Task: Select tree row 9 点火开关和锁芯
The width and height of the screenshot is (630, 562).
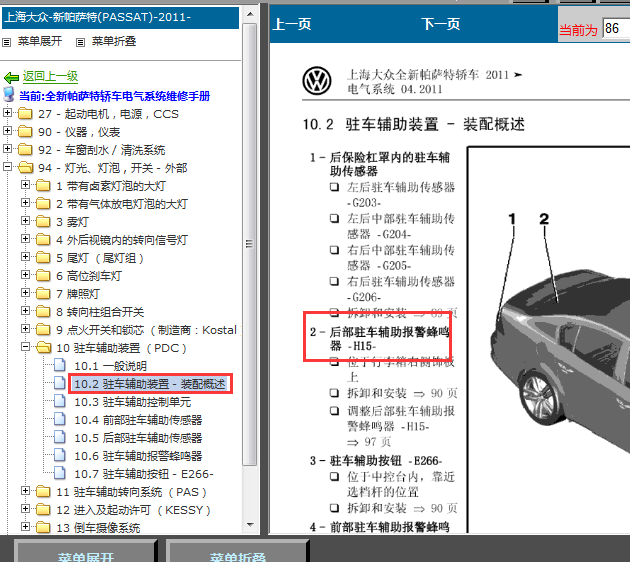Action: 146,330
